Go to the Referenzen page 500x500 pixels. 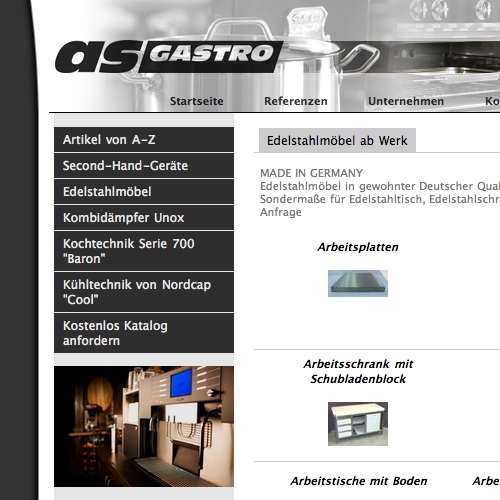click(x=296, y=101)
